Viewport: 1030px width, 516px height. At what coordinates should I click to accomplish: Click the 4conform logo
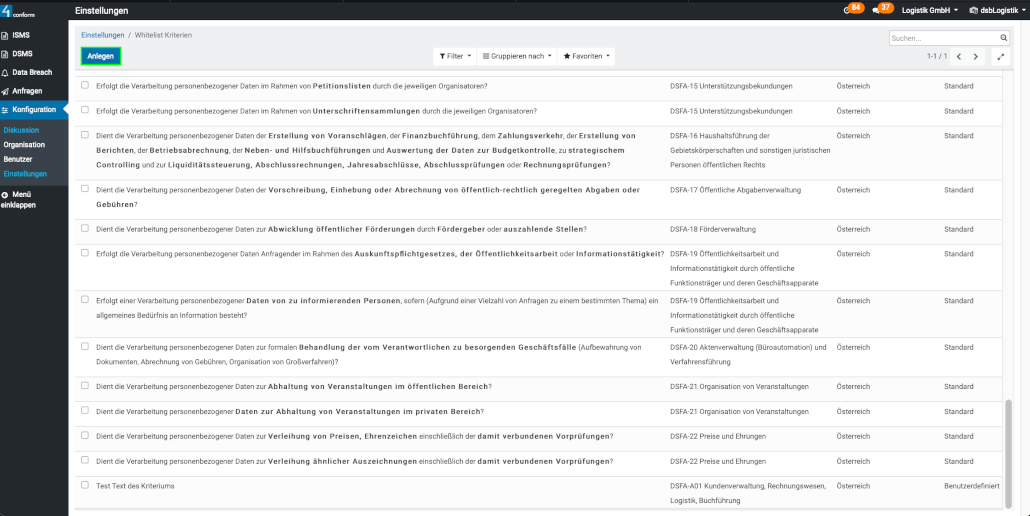coord(20,10)
